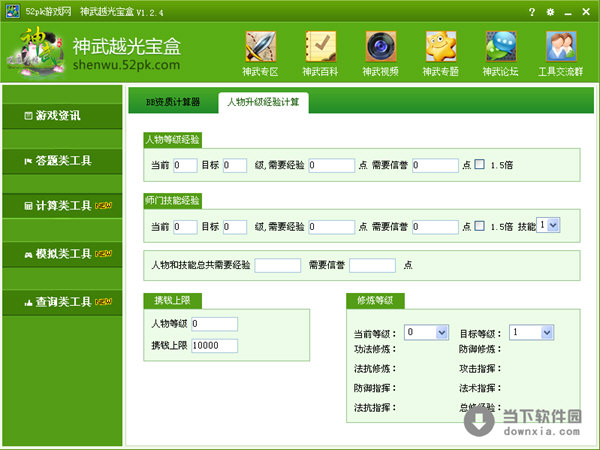This screenshot has height=450, width=600.
Task: Click the 当前 level field in 人物等级经验
Action: pos(185,165)
